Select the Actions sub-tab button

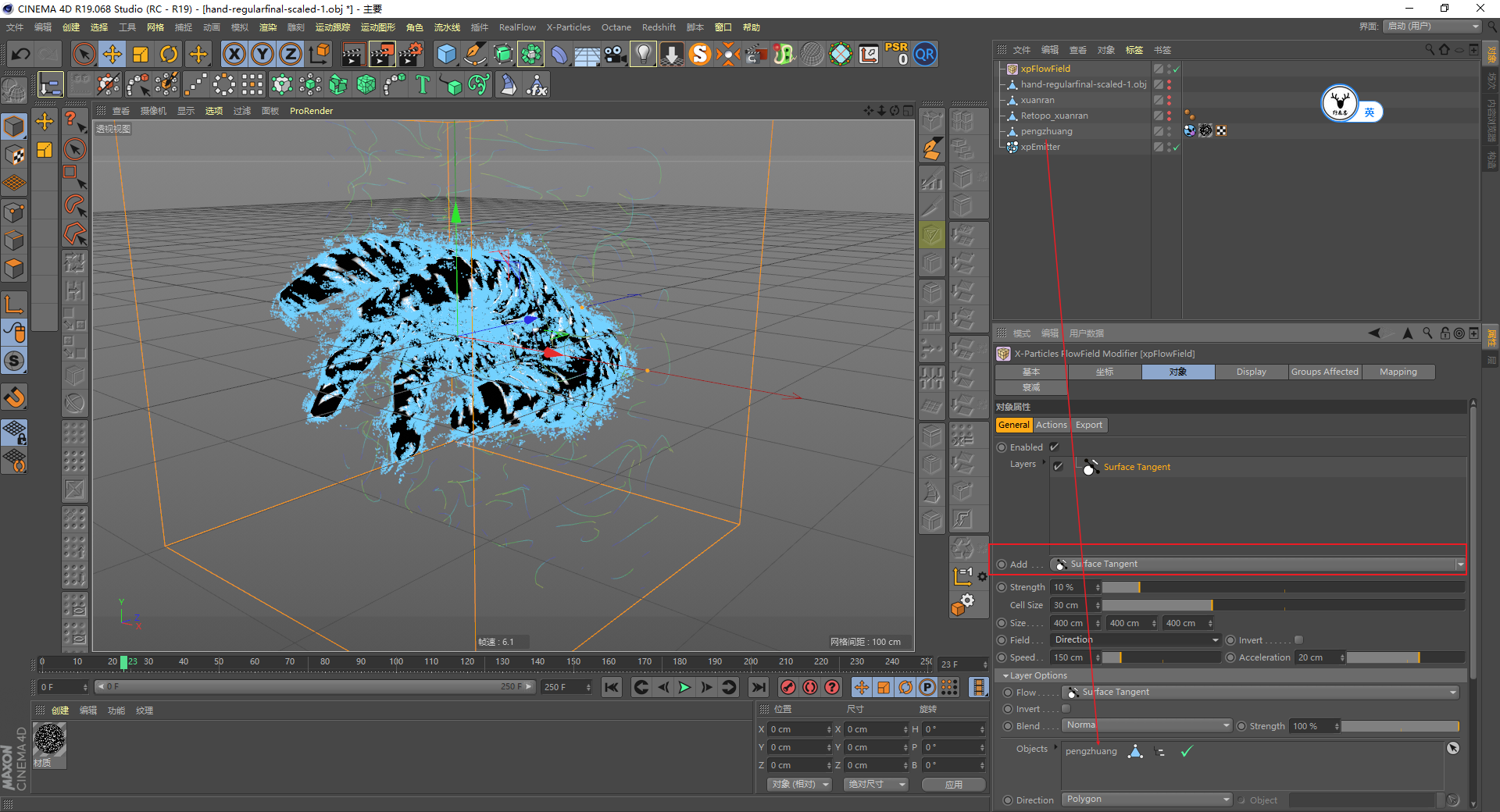1051,425
